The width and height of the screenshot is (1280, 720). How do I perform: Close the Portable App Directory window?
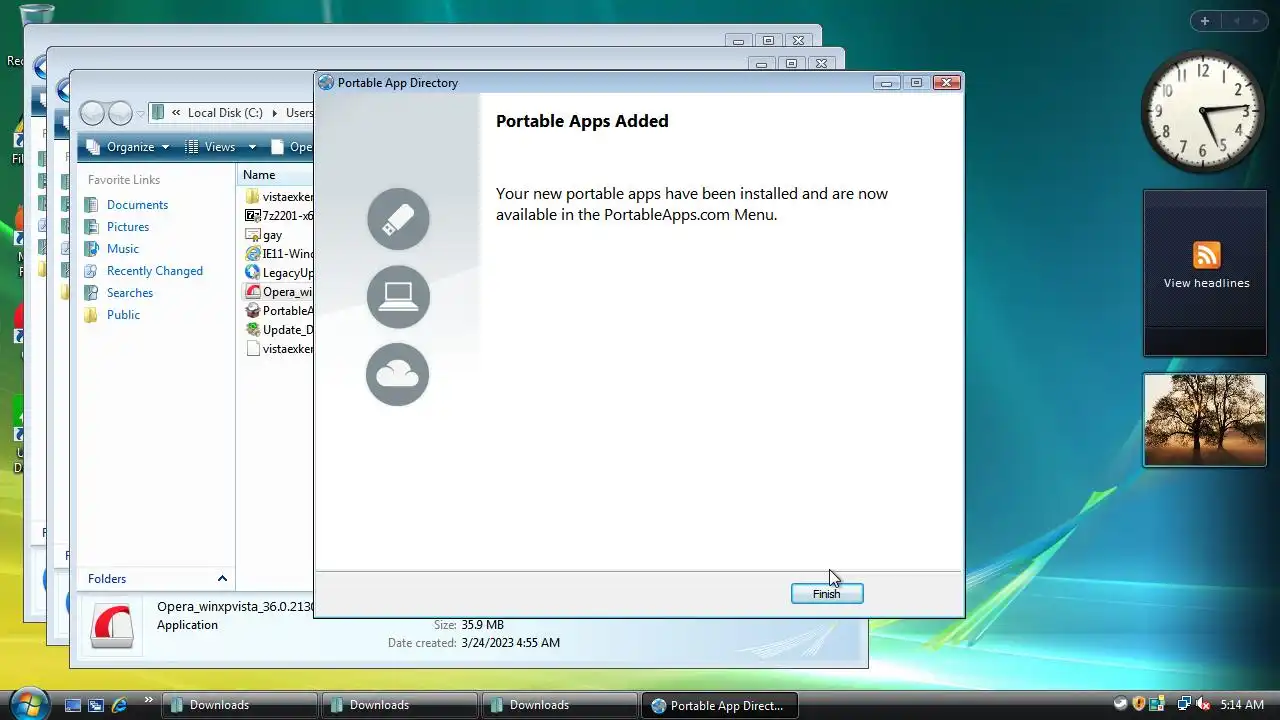click(x=946, y=83)
